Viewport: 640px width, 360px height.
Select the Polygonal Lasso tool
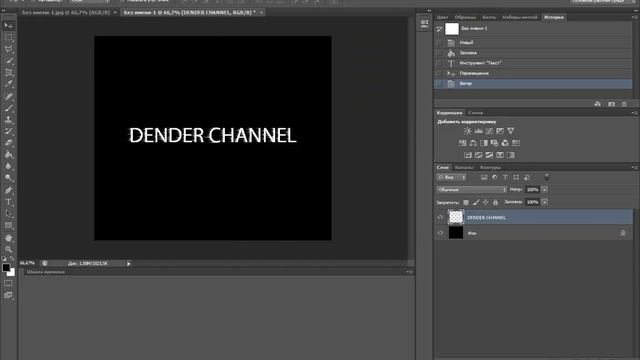click(9, 49)
